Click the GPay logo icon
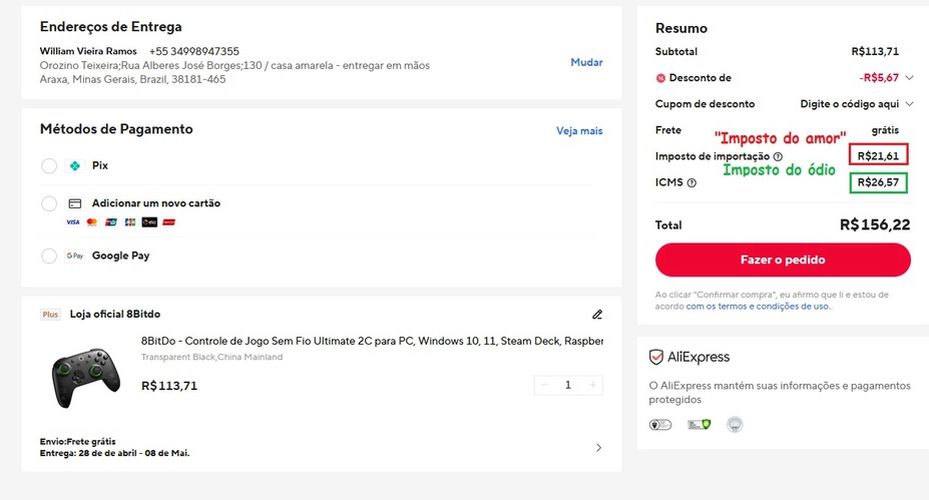The image size is (929, 500). pos(75,256)
